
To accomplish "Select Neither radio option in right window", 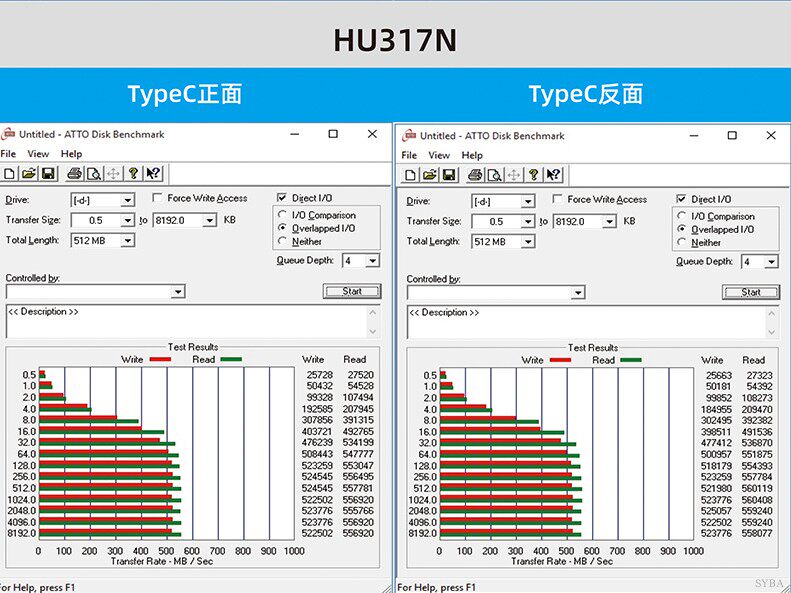I will pyautogui.click(x=682, y=242).
